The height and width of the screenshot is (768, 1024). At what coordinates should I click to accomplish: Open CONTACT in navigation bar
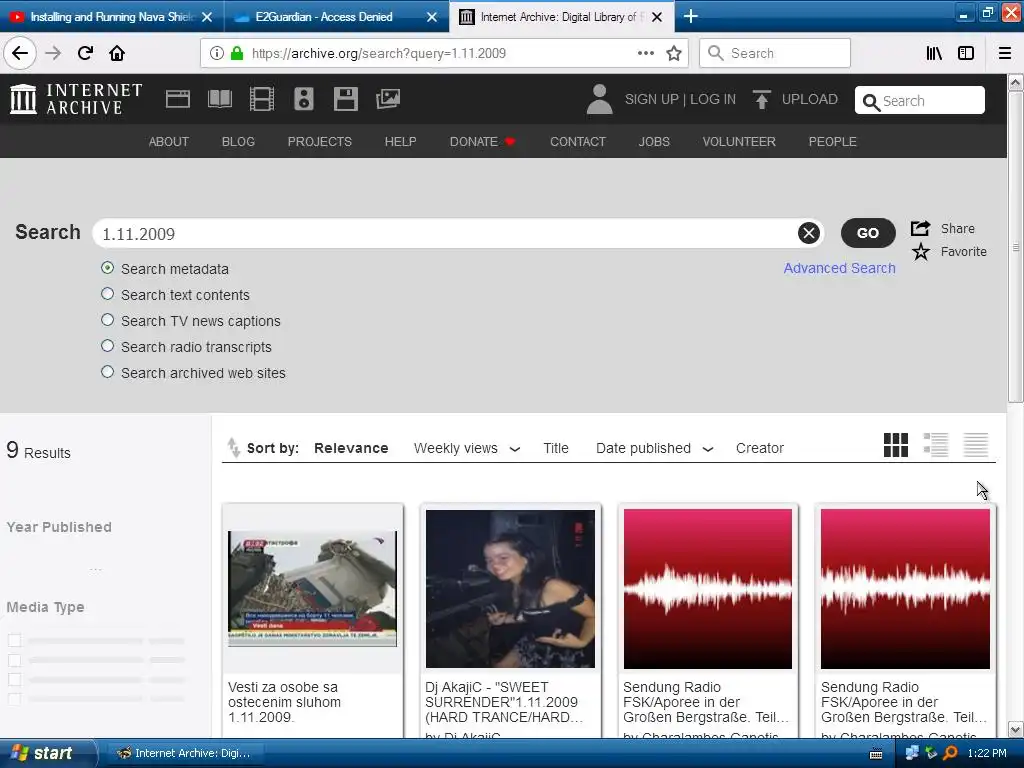coord(578,142)
